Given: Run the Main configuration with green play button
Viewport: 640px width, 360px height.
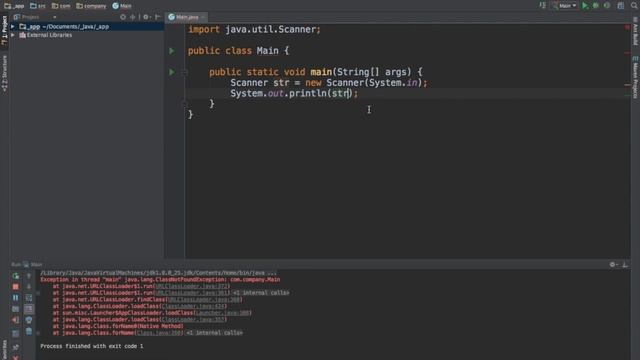Looking at the screenshot, I should pyautogui.click(x=585, y=6).
